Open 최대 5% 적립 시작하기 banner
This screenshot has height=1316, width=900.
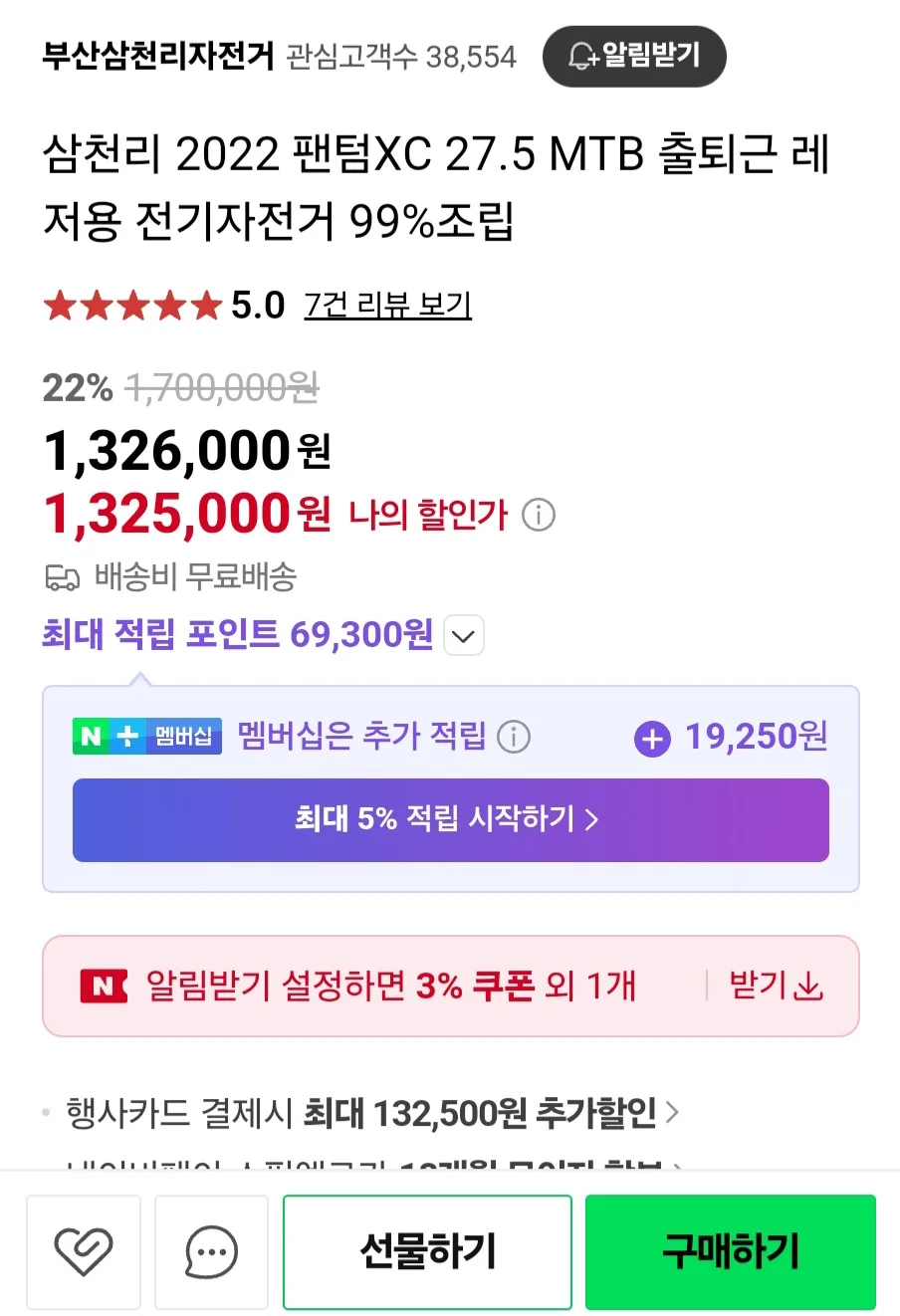click(x=451, y=819)
